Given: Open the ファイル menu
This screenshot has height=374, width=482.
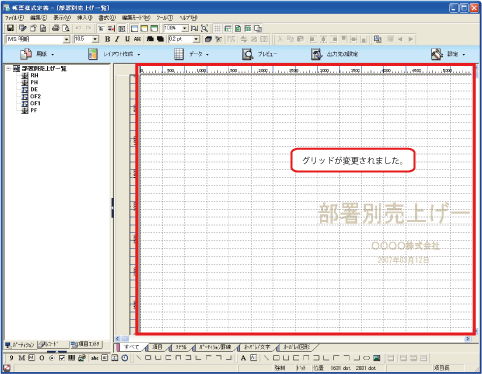Looking at the screenshot, I should coord(14,18).
